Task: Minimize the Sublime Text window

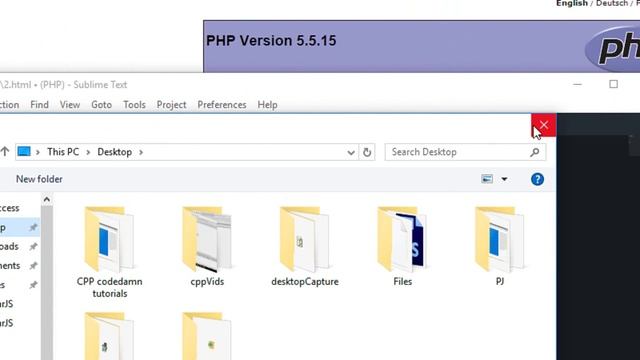Action: pyautogui.click(x=577, y=84)
